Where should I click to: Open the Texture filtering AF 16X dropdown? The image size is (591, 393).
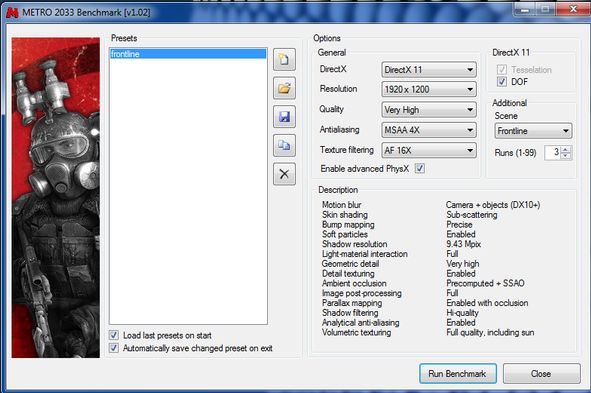point(429,150)
